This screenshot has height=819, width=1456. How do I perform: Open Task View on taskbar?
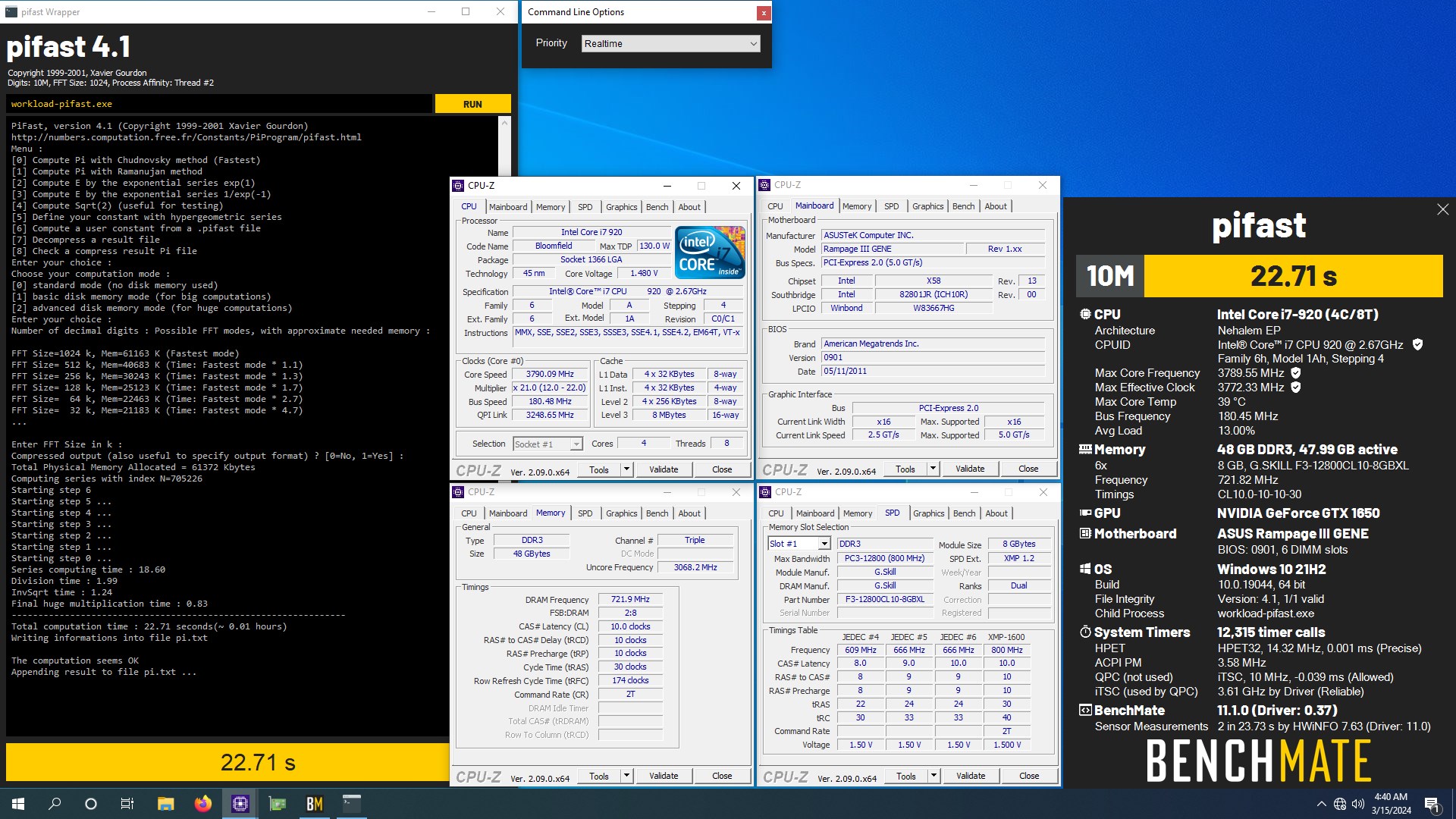pyautogui.click(x=127, y=804)
